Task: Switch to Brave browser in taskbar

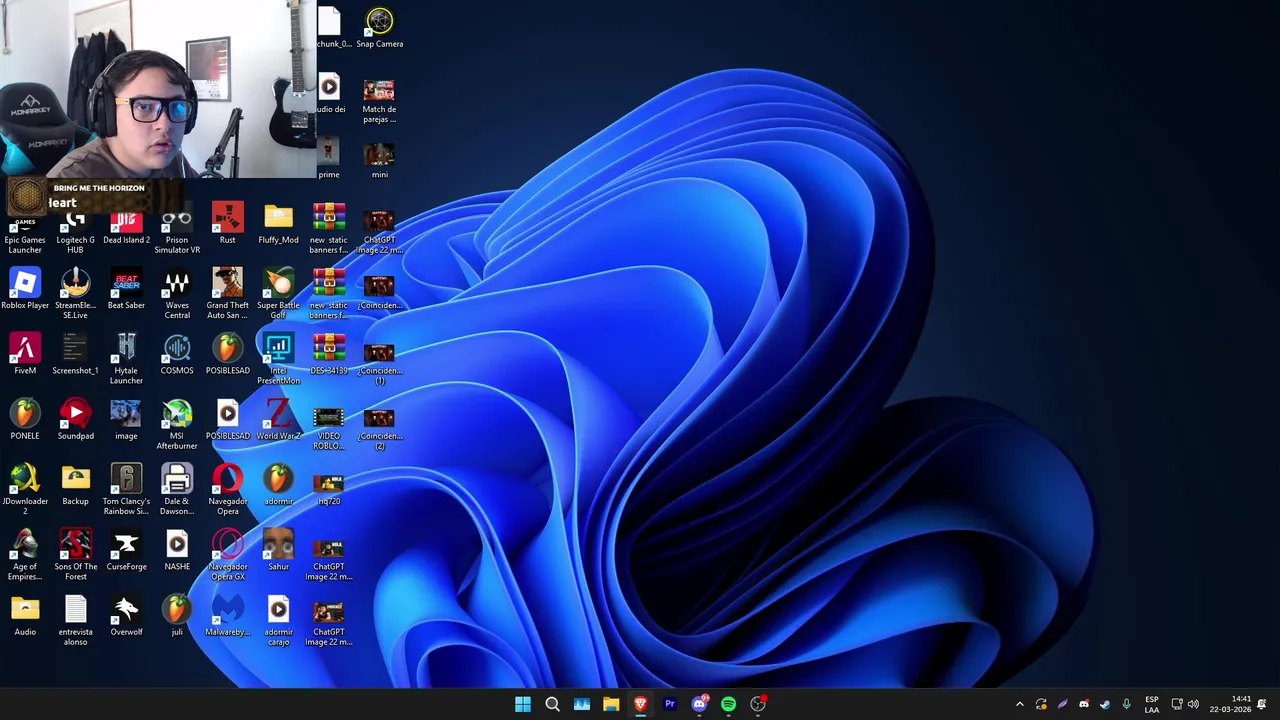Action: pos(640,704)
